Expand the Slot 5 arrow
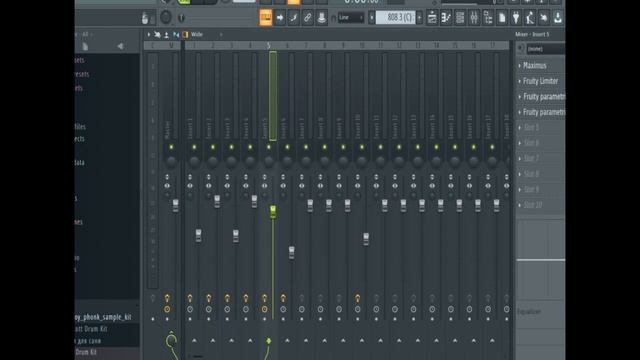Image resolution: width=640 pixels, height=360 pixels. 520,128
